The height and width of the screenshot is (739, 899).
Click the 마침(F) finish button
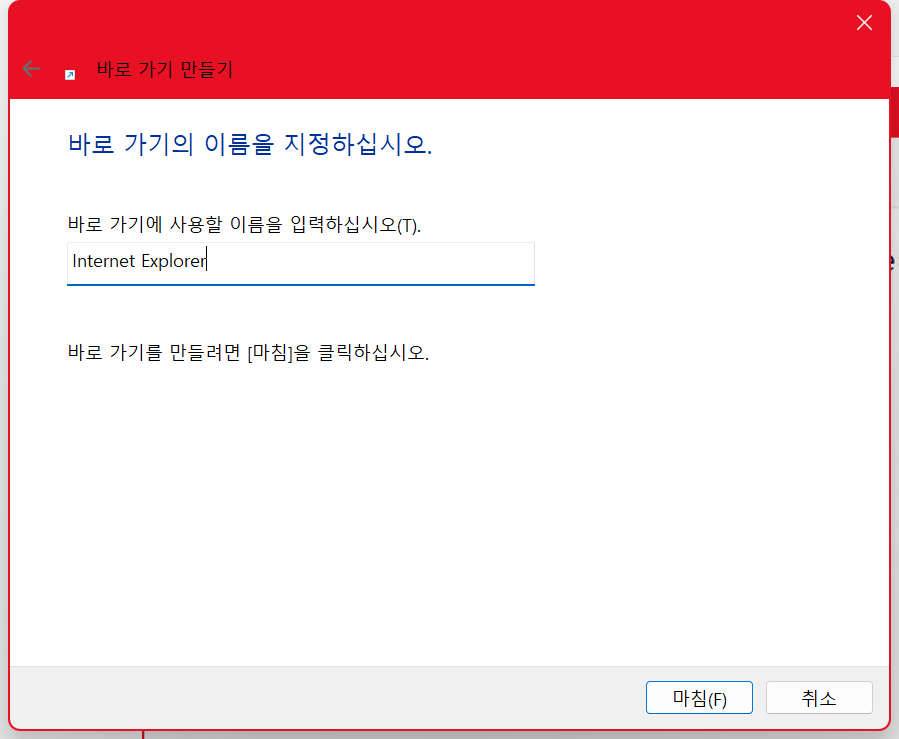pyautogui.click(x=699, y=697)
